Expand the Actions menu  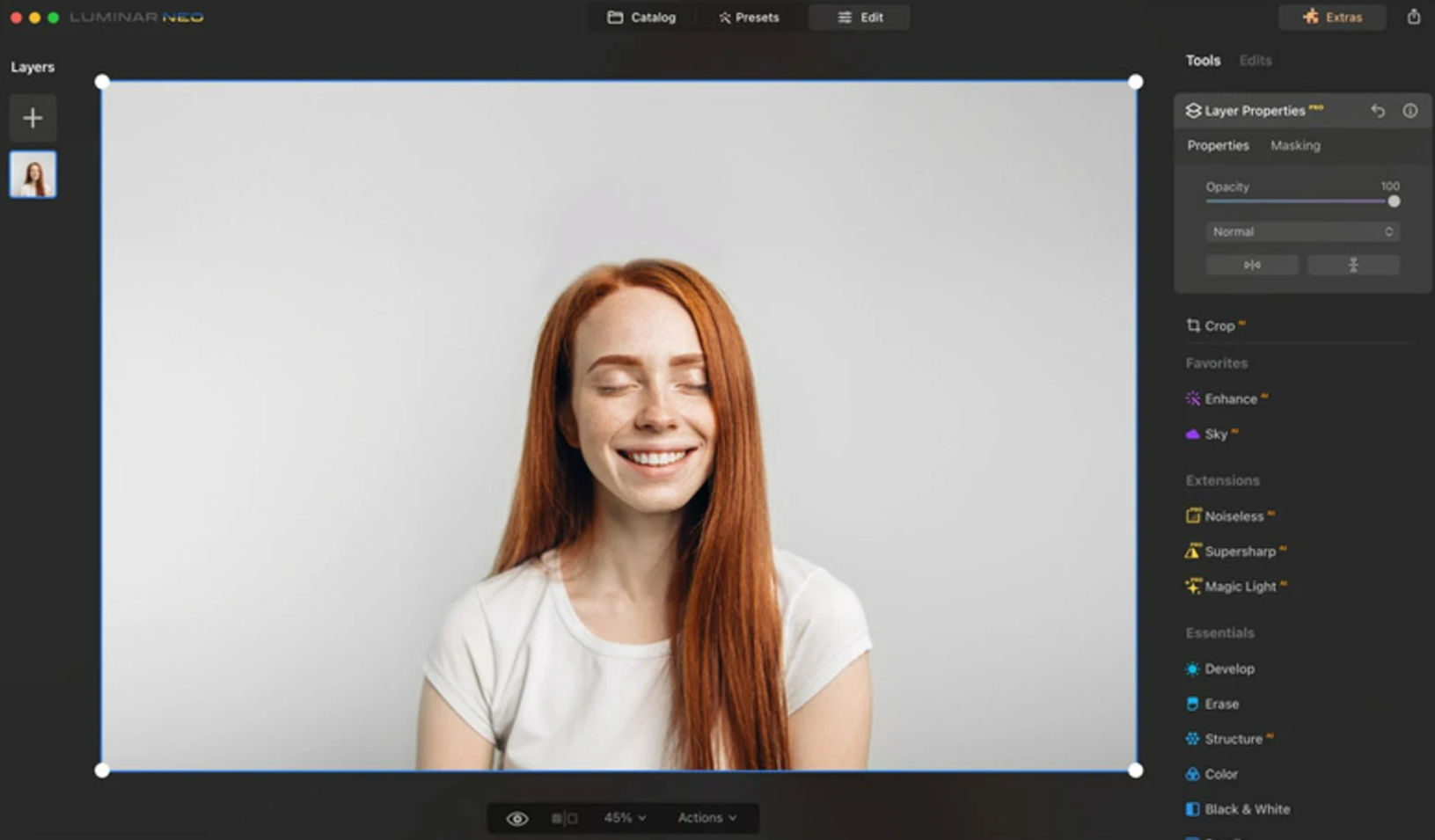pyautogui.click(x=707, y=817)
